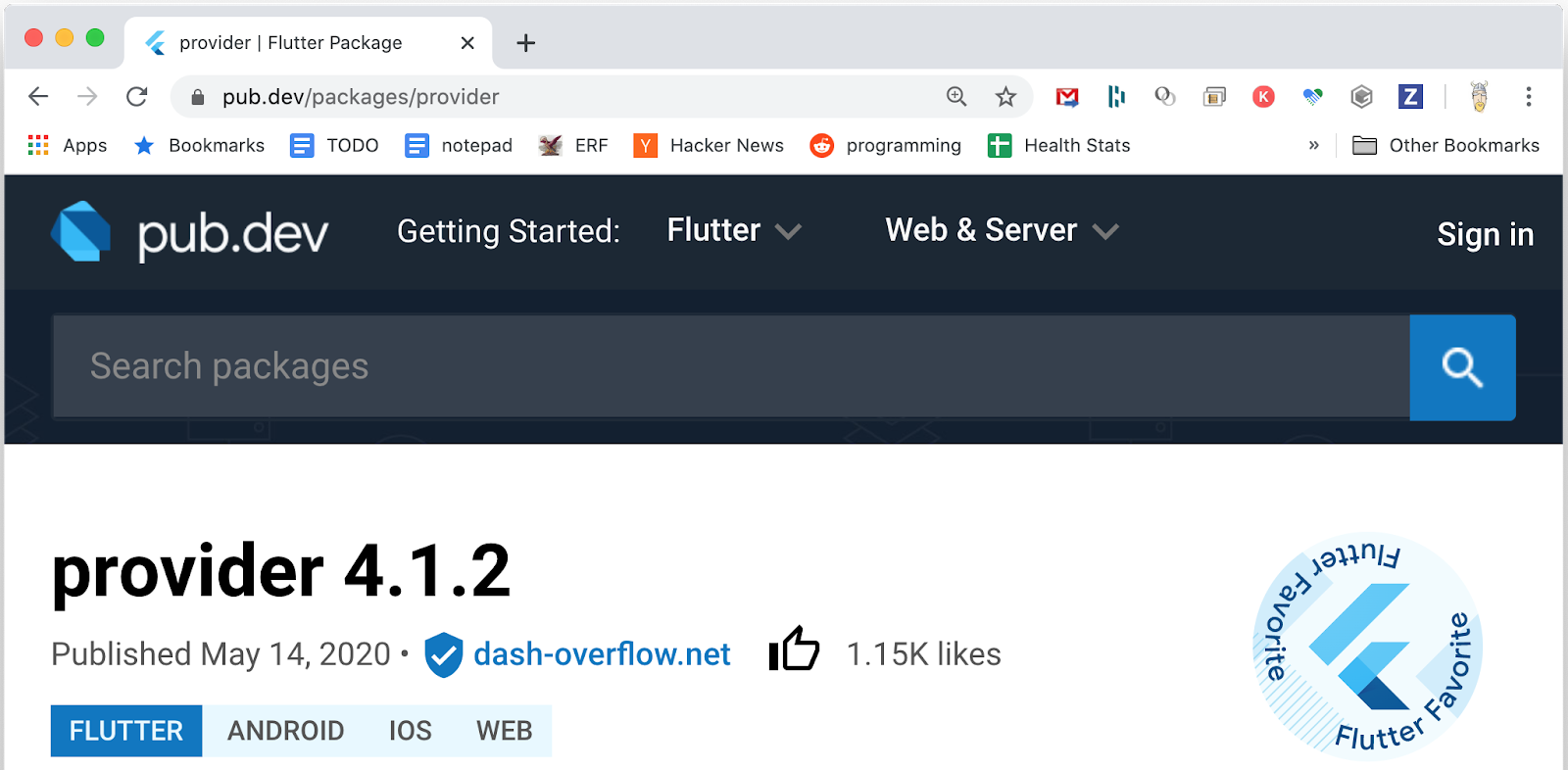Go forward using the browser forward arrow
The height and width of the screenshot is (770, 1568).
(87, 96)
